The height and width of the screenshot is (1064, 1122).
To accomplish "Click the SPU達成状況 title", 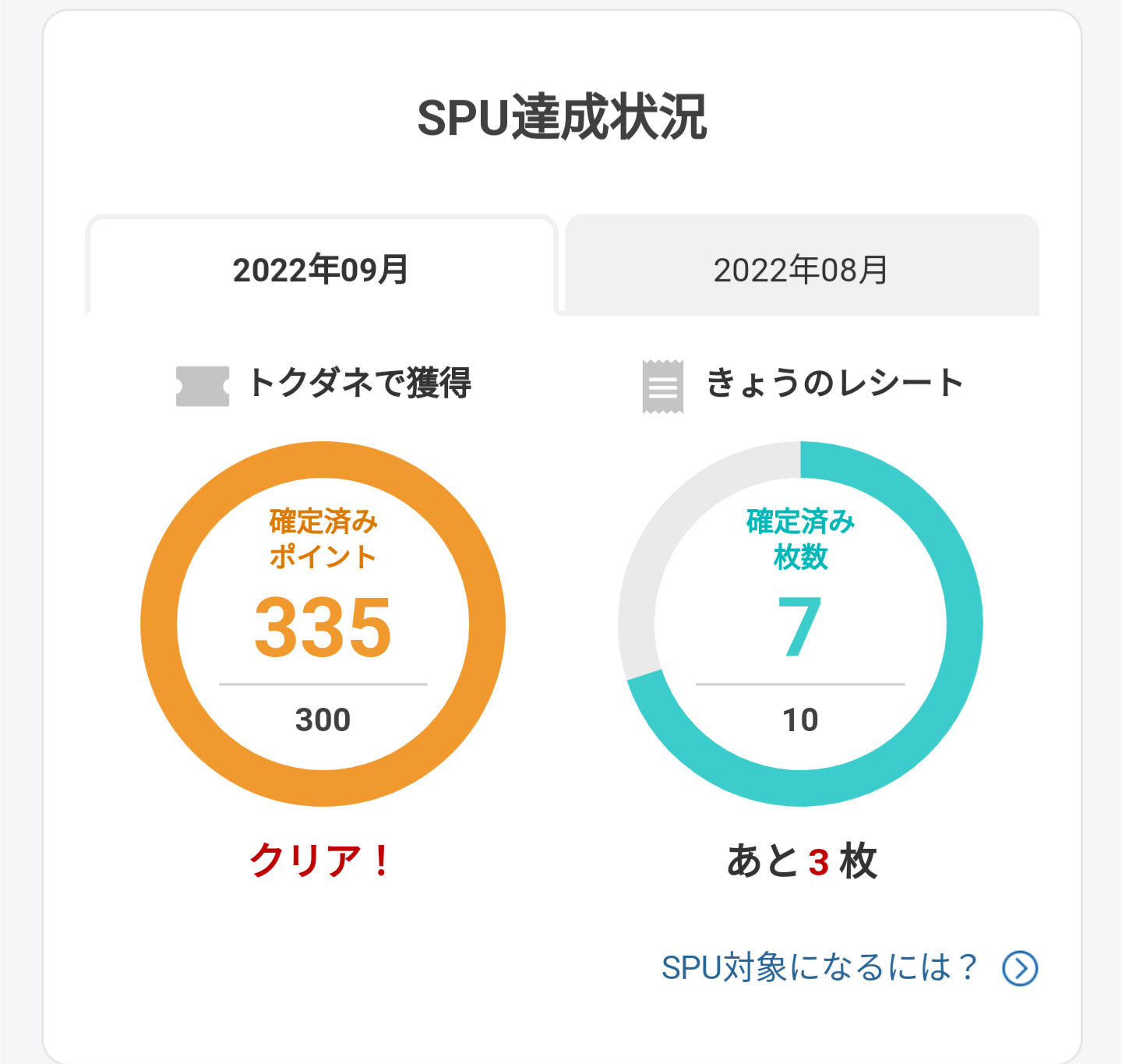I will click(562, 118).
